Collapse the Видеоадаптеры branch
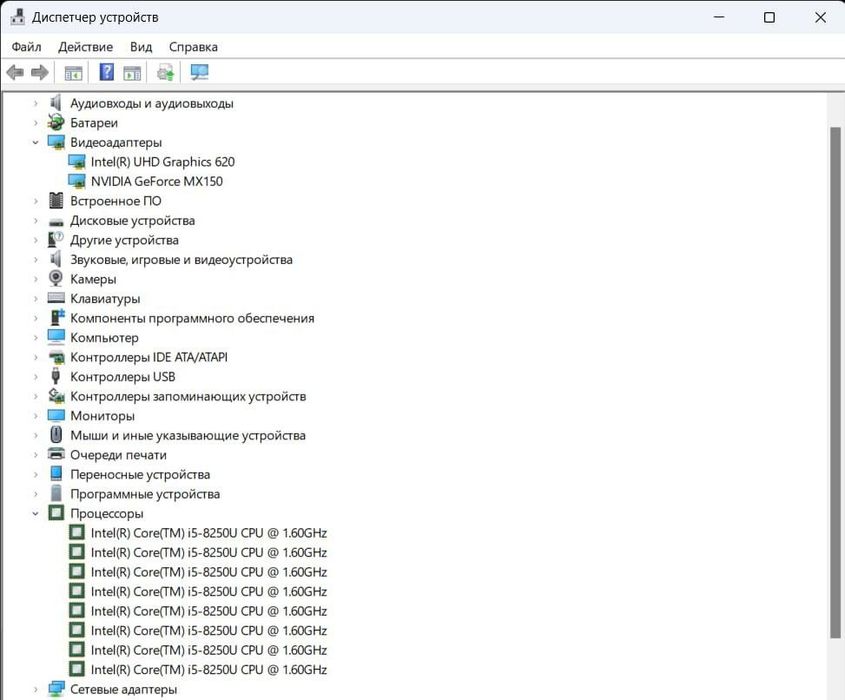Screen dimensions: 845x700 [x=35, y=142]
